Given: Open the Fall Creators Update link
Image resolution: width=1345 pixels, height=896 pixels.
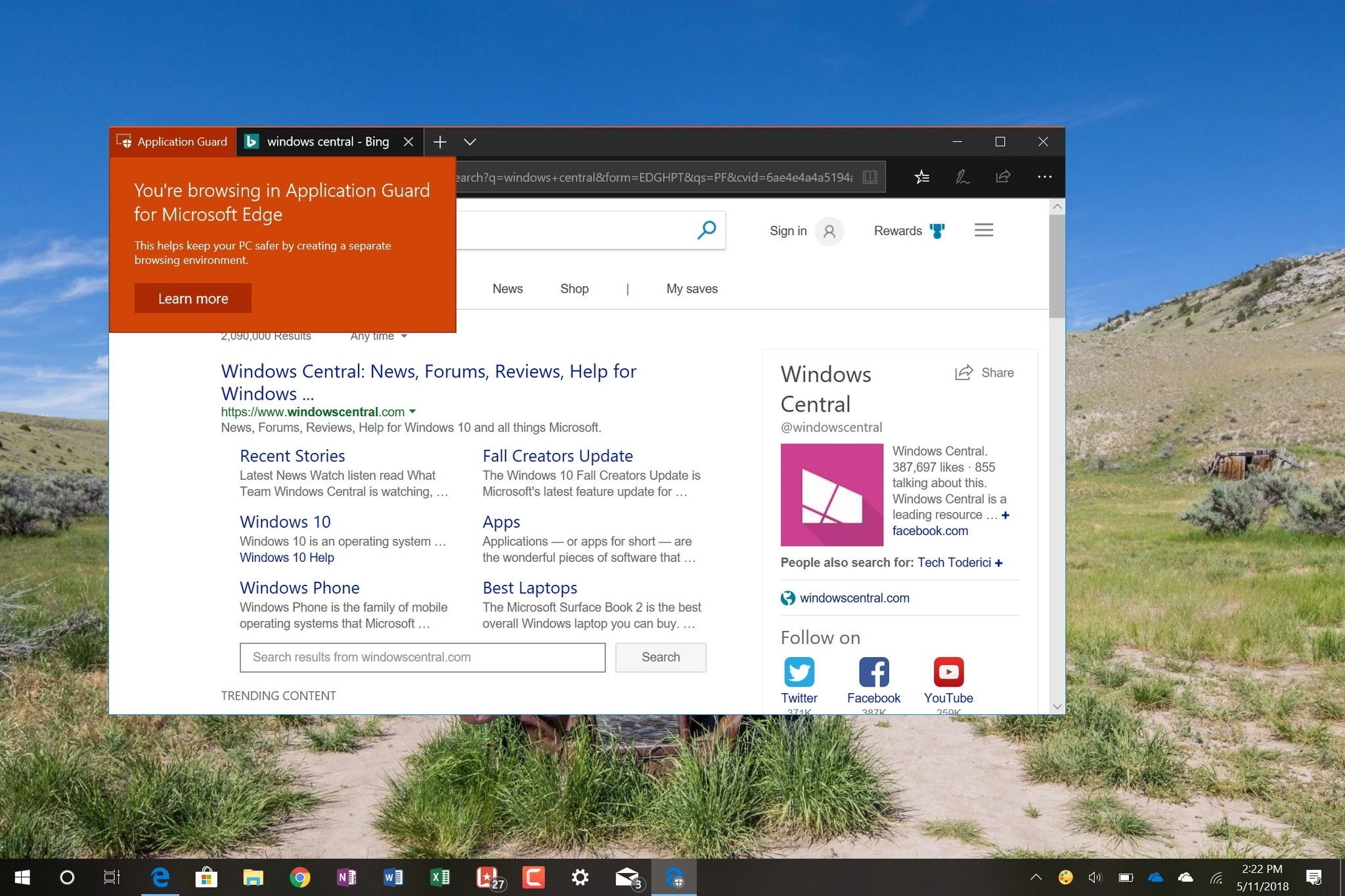Looking at the screenshot, I should click(557, 456).
